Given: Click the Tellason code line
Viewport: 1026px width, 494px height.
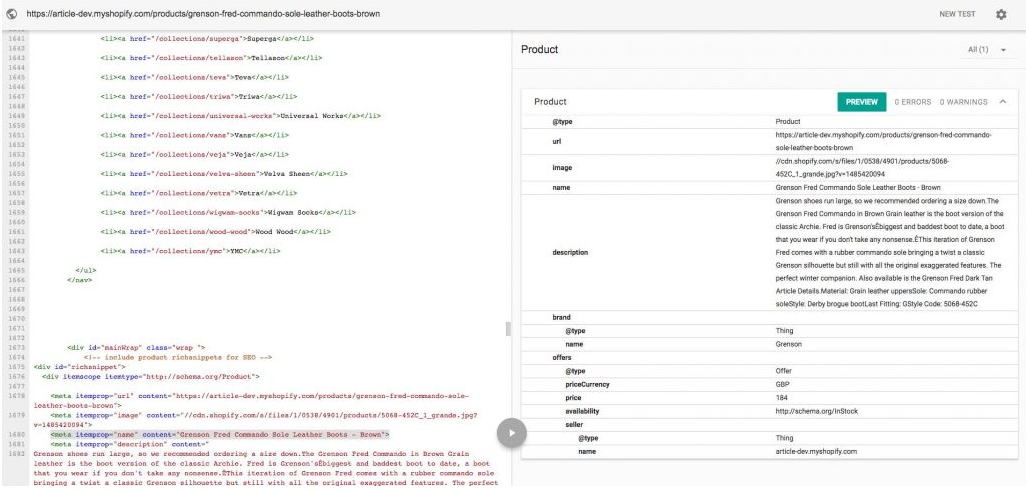Looking at the screenshot, I should click(211, 58).
